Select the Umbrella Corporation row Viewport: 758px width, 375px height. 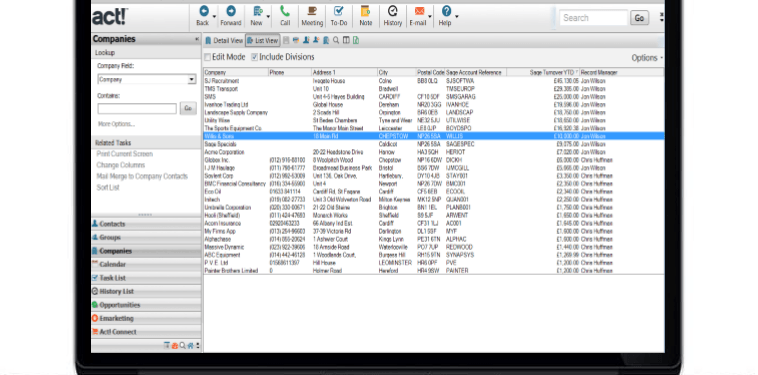(x=434, y=207)
